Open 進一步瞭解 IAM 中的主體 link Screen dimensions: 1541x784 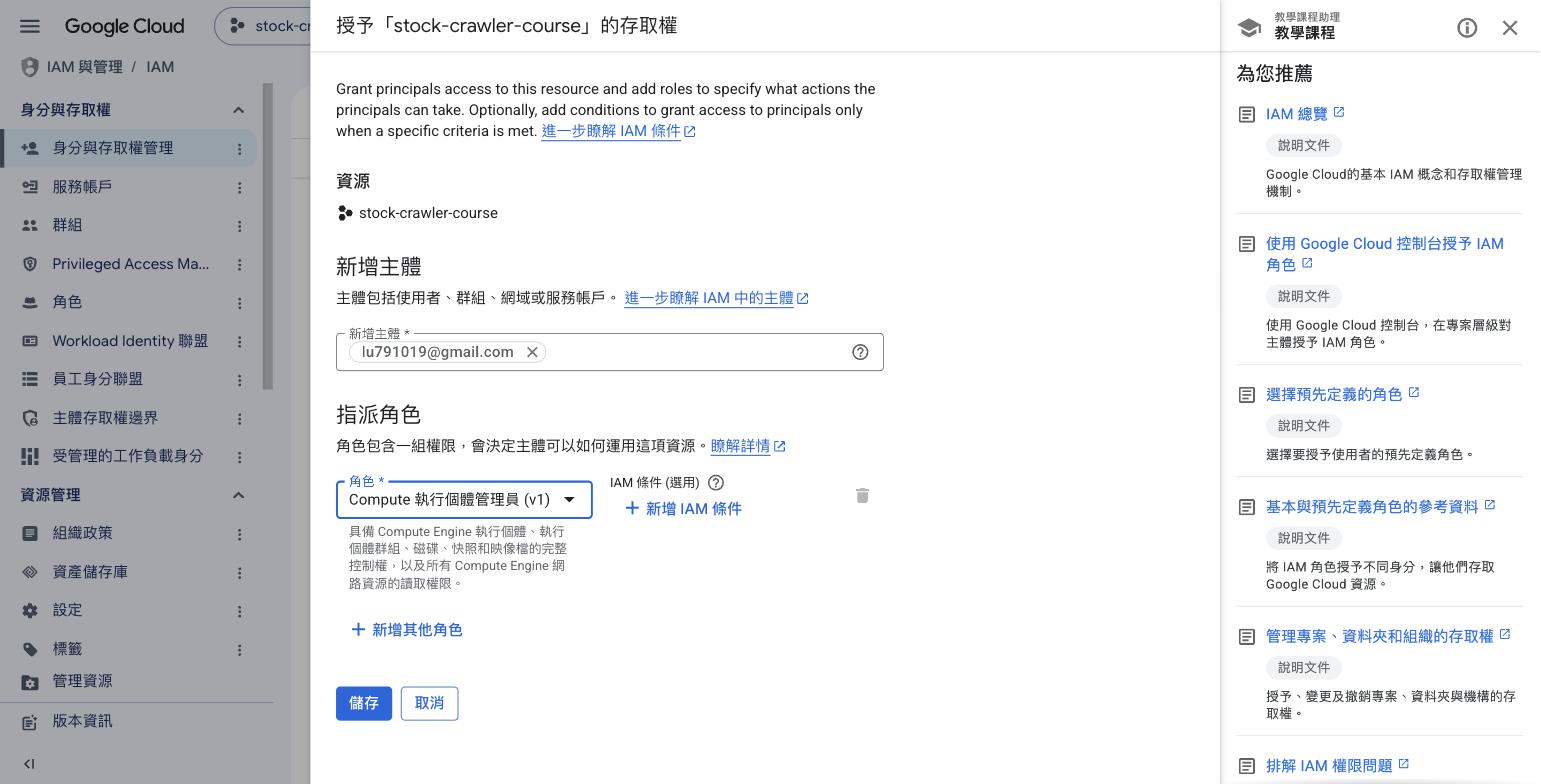[716, 298]
